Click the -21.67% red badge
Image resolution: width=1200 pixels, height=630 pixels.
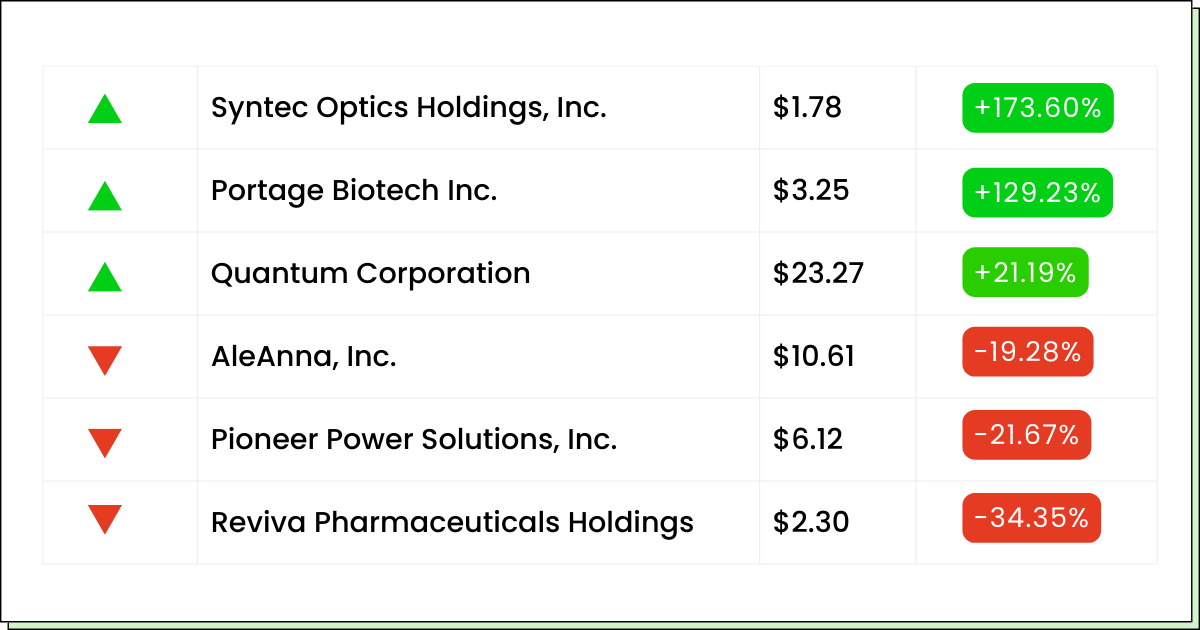[x=1026, y=435]
